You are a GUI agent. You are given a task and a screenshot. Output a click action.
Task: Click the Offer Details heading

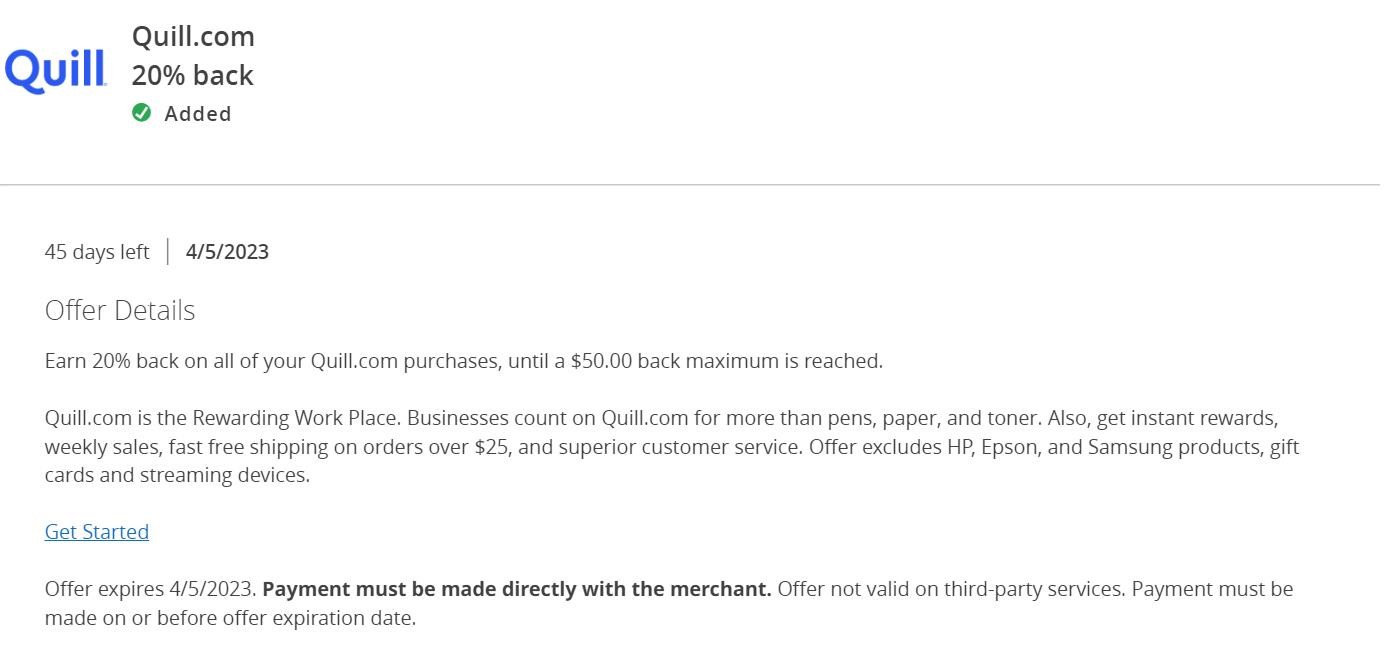(x=120, y=311)
